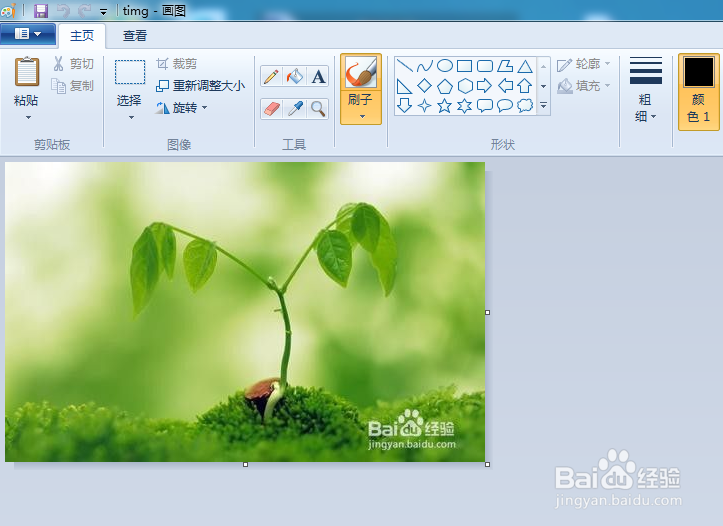723x526 pixels.
Task: Select the Eraser tool
Action: [272, 109]
